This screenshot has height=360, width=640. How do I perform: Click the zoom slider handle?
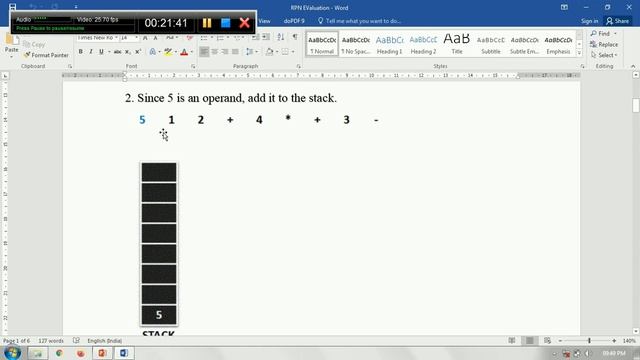(x=589, y=340)
